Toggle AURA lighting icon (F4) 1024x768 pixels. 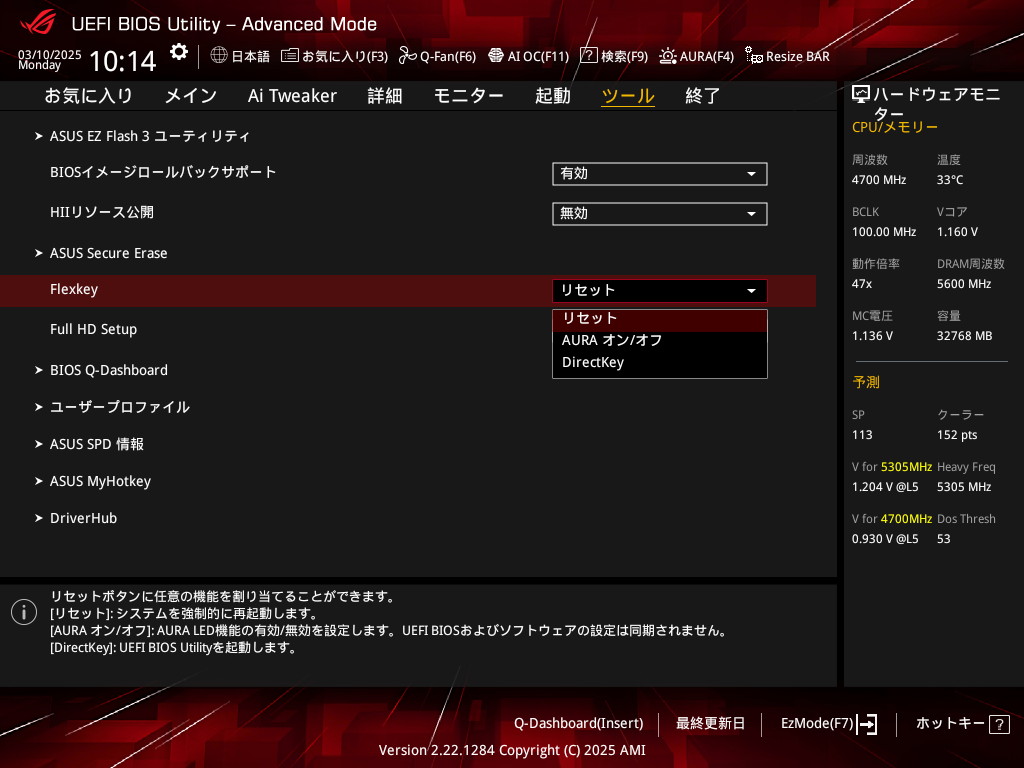click(x=668, y=56)
